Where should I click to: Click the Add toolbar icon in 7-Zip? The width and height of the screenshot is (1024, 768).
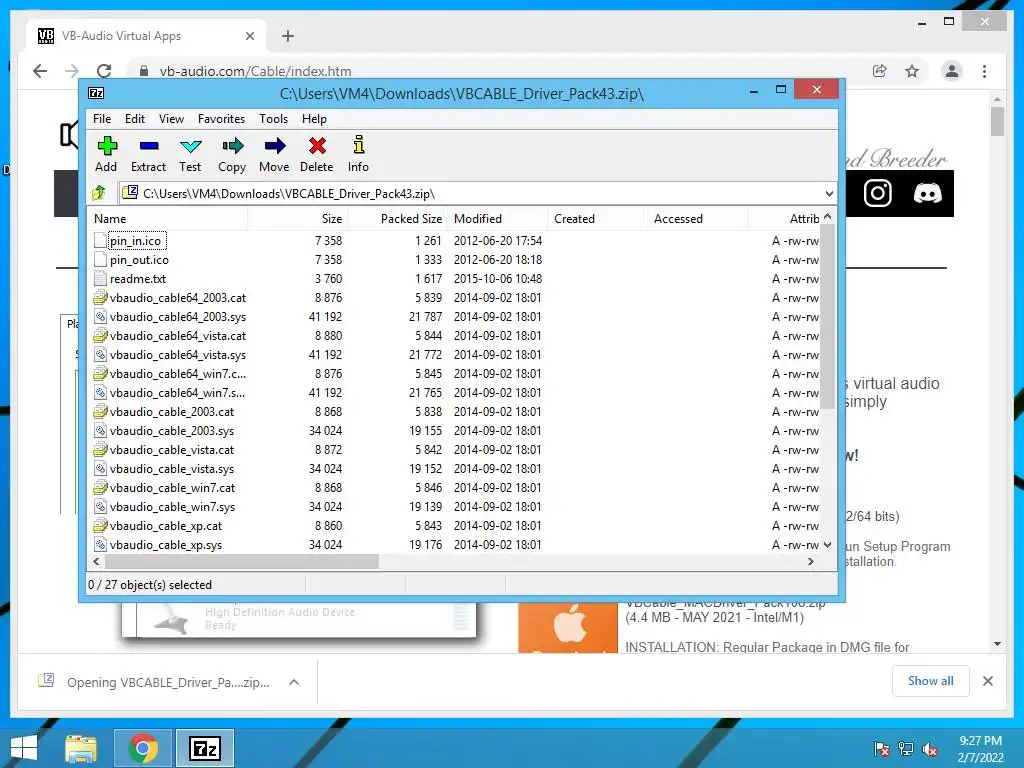click(107, 146)
